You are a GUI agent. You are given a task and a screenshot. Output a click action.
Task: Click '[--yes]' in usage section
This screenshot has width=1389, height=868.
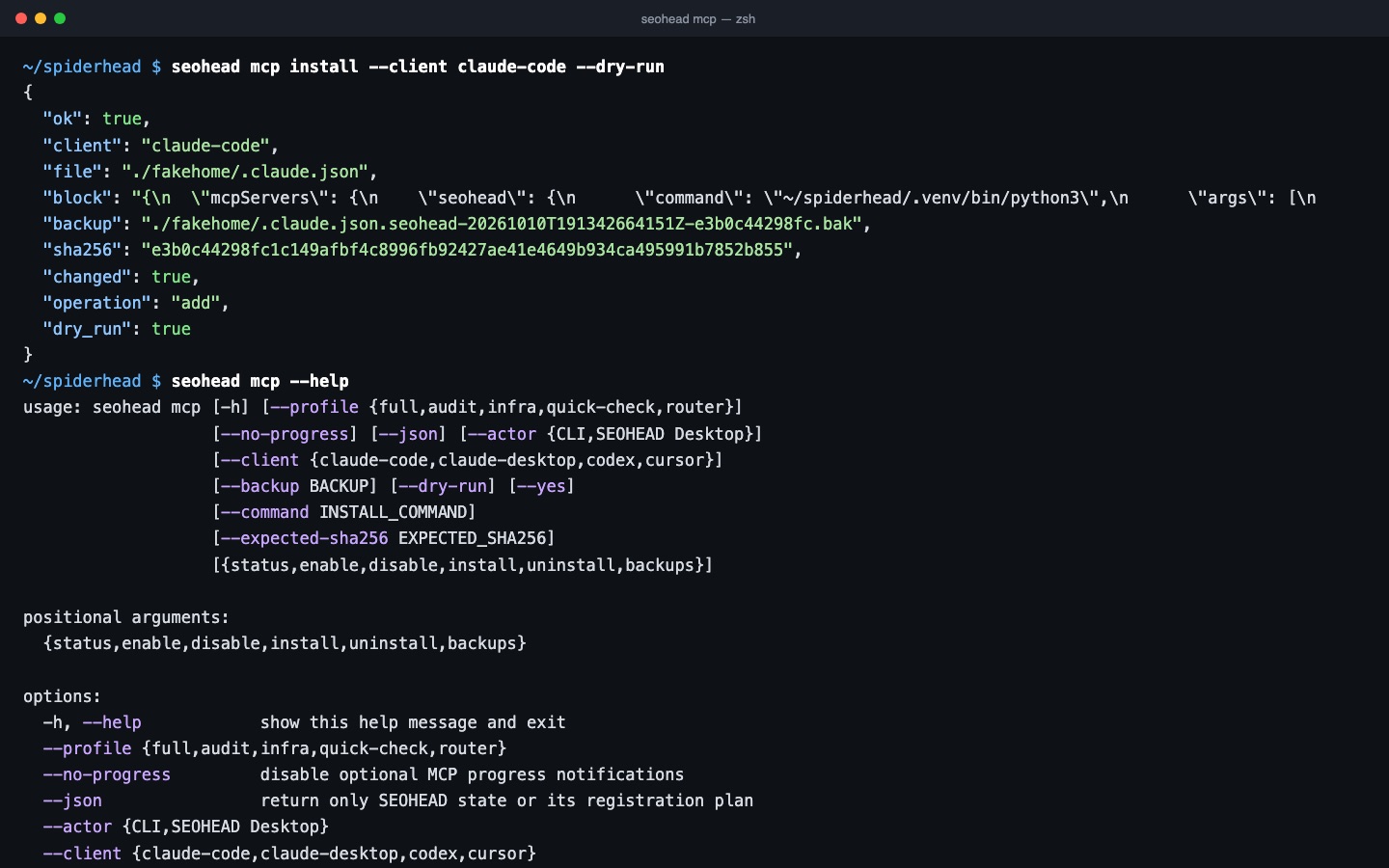tap(542, 486)
